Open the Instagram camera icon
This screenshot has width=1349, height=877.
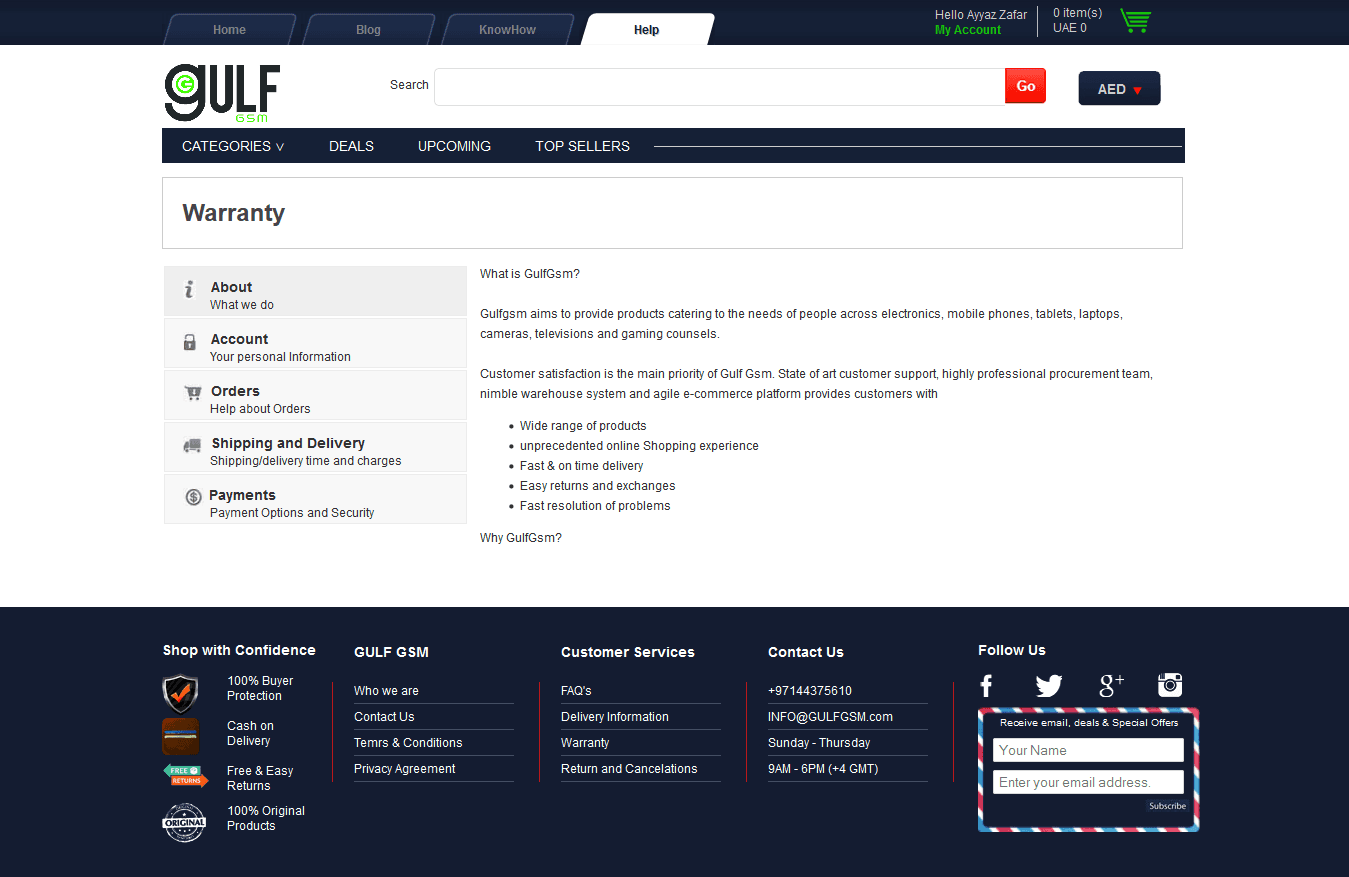1170,685
